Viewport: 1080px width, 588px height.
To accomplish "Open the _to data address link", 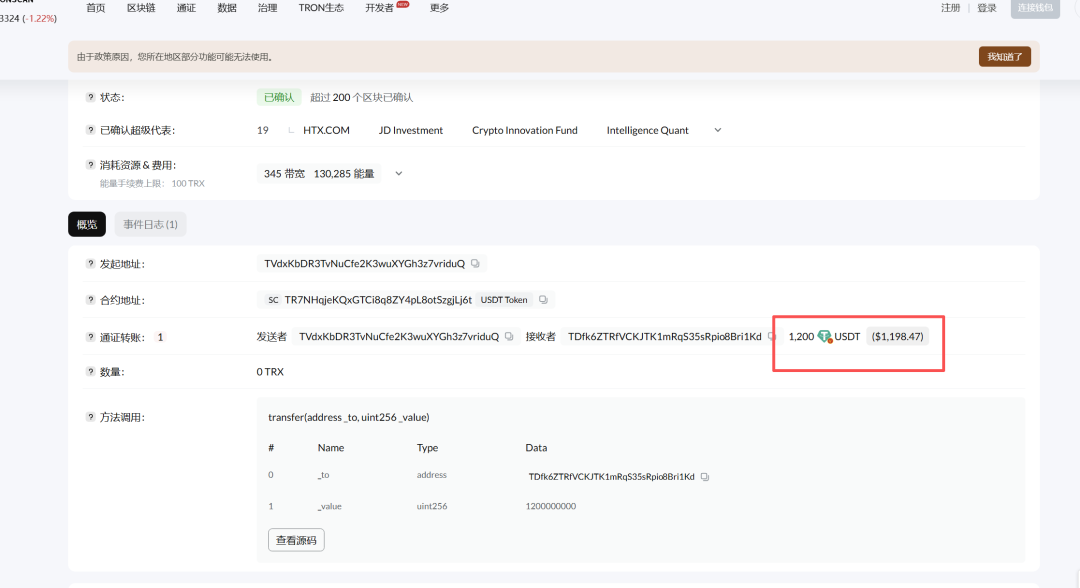I will 612,476.
